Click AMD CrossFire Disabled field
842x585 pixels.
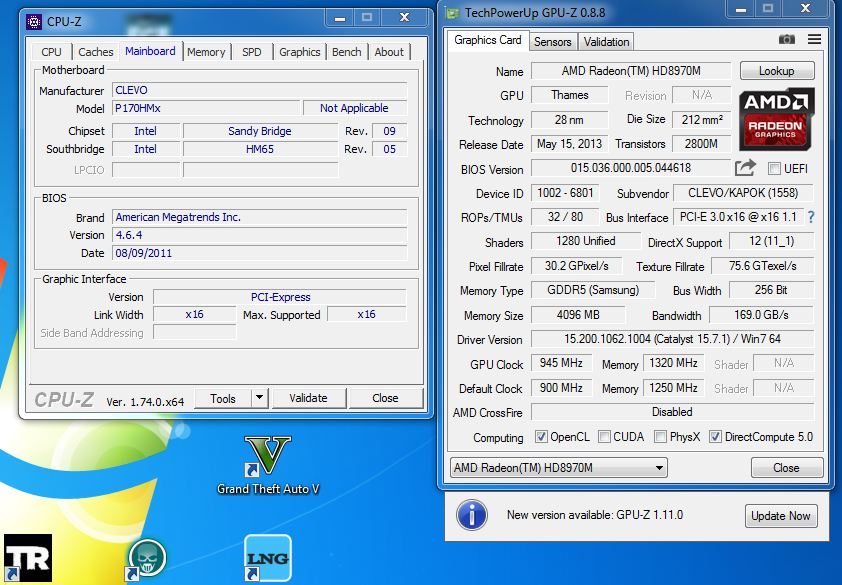pyautogui.click(x=672, y=412)
